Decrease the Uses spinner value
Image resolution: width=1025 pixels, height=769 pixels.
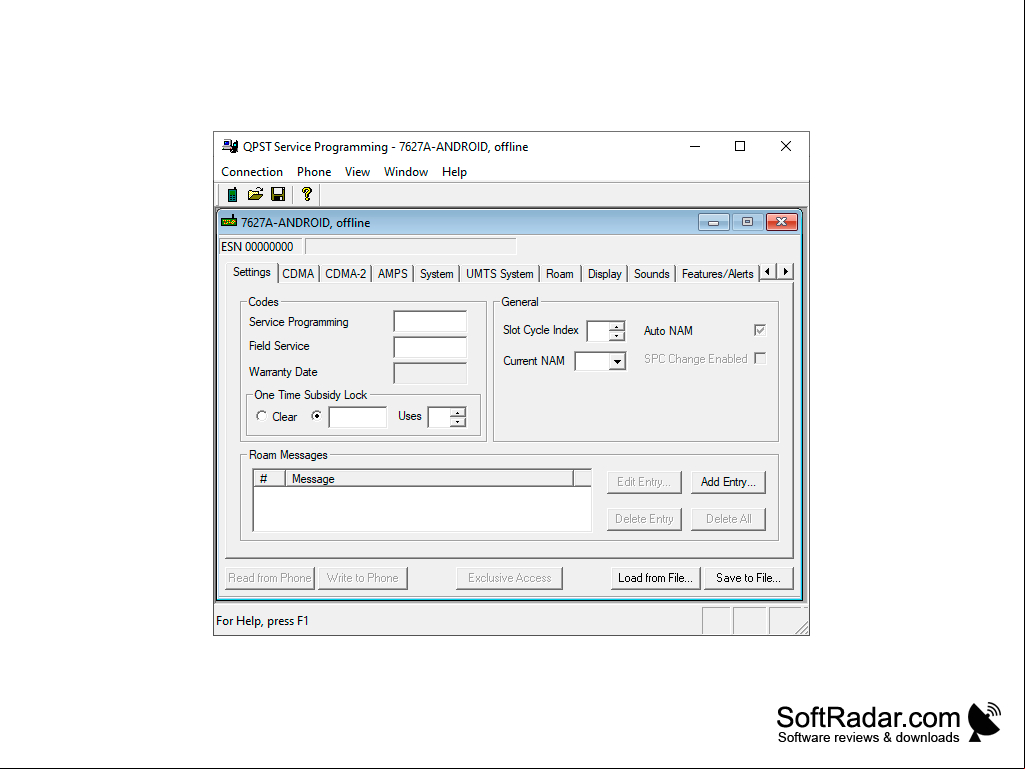[x=458, y=422]
